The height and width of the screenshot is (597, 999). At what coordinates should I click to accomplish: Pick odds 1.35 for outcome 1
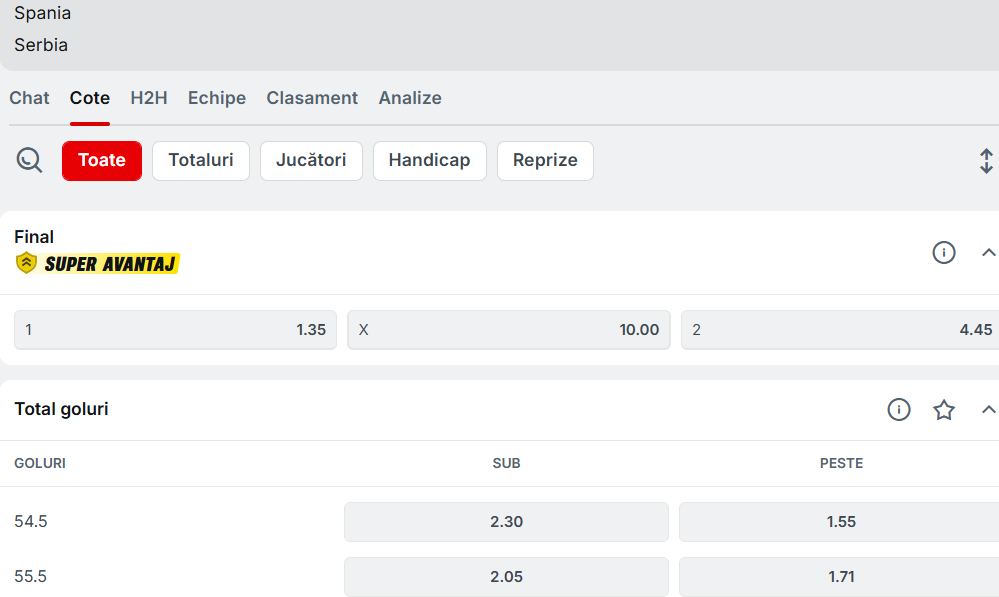175,330
